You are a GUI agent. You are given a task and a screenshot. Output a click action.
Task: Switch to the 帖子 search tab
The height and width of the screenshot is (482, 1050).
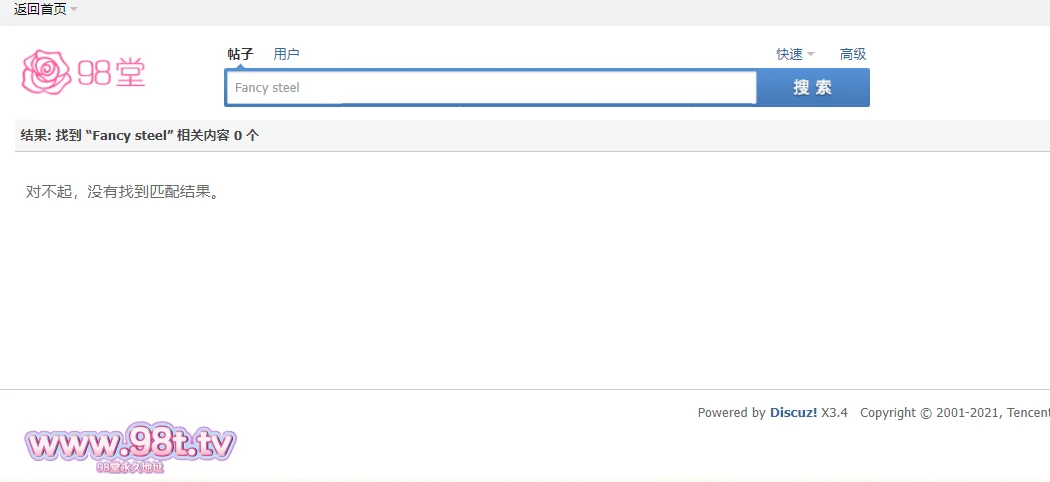pos(240,54)
